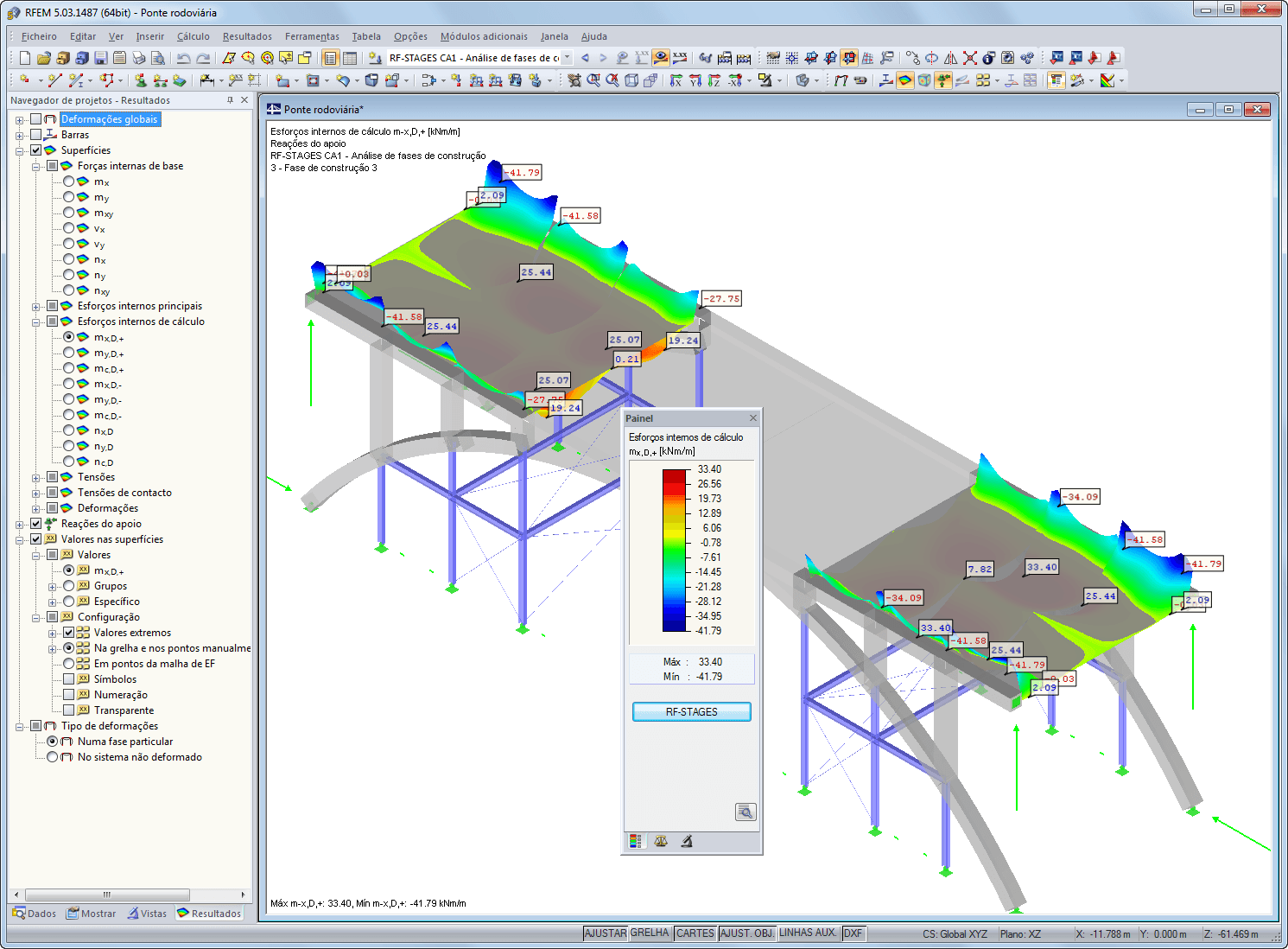
Task: Go to next load case arrow
Action: point(603,58)
